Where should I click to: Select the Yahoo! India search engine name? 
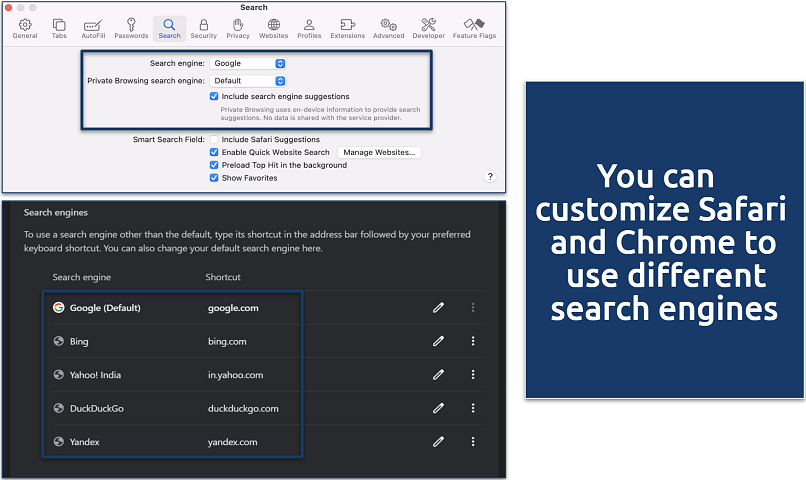tap(95, 375)
